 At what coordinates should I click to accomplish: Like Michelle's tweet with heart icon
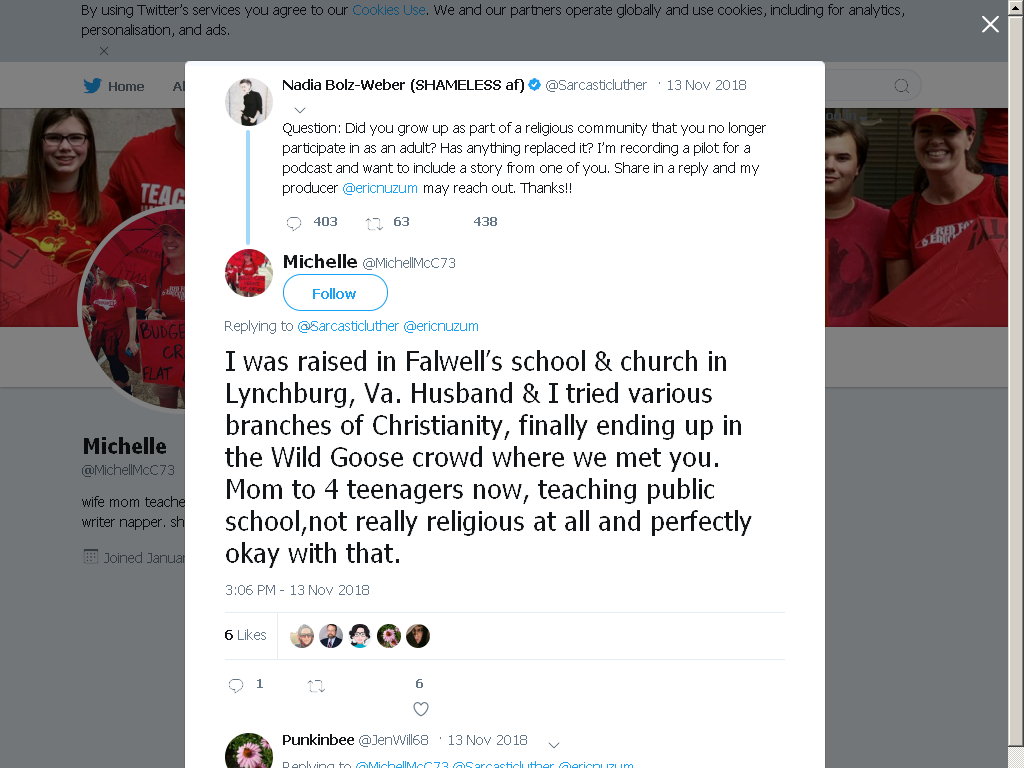point(421,709)
